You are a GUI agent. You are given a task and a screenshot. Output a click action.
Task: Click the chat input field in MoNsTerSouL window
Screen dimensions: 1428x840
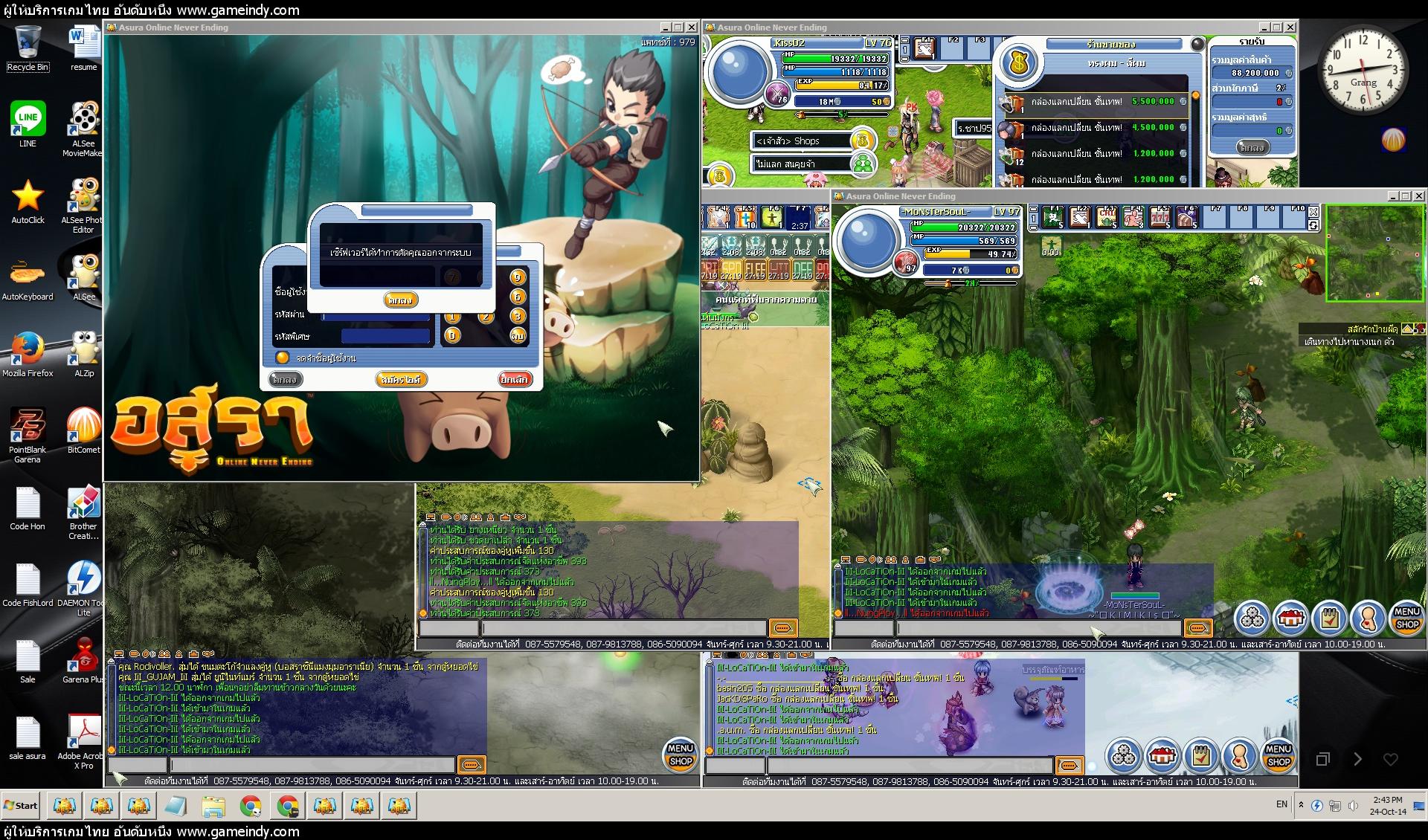pyautogui.click(x=1039, y=628)
